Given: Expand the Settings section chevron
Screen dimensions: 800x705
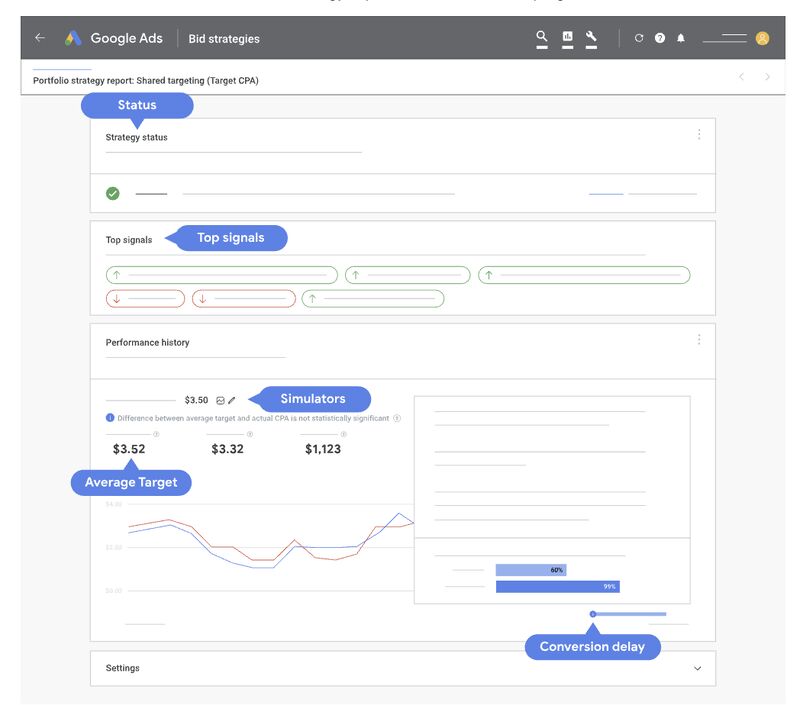Looking at the screenshot, I should [x=697, y=668].
